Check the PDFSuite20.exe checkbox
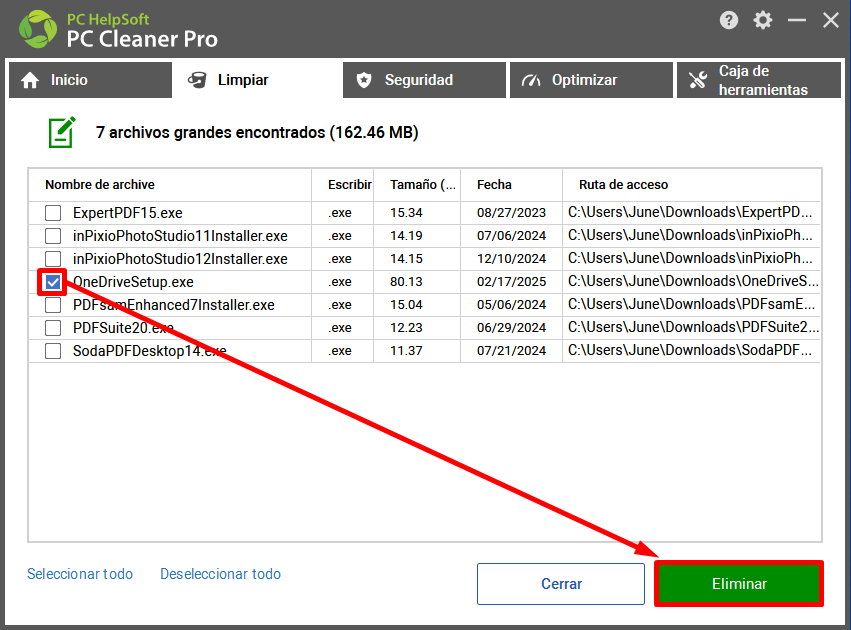Viewport: 851px width, 630px height. 53,328
